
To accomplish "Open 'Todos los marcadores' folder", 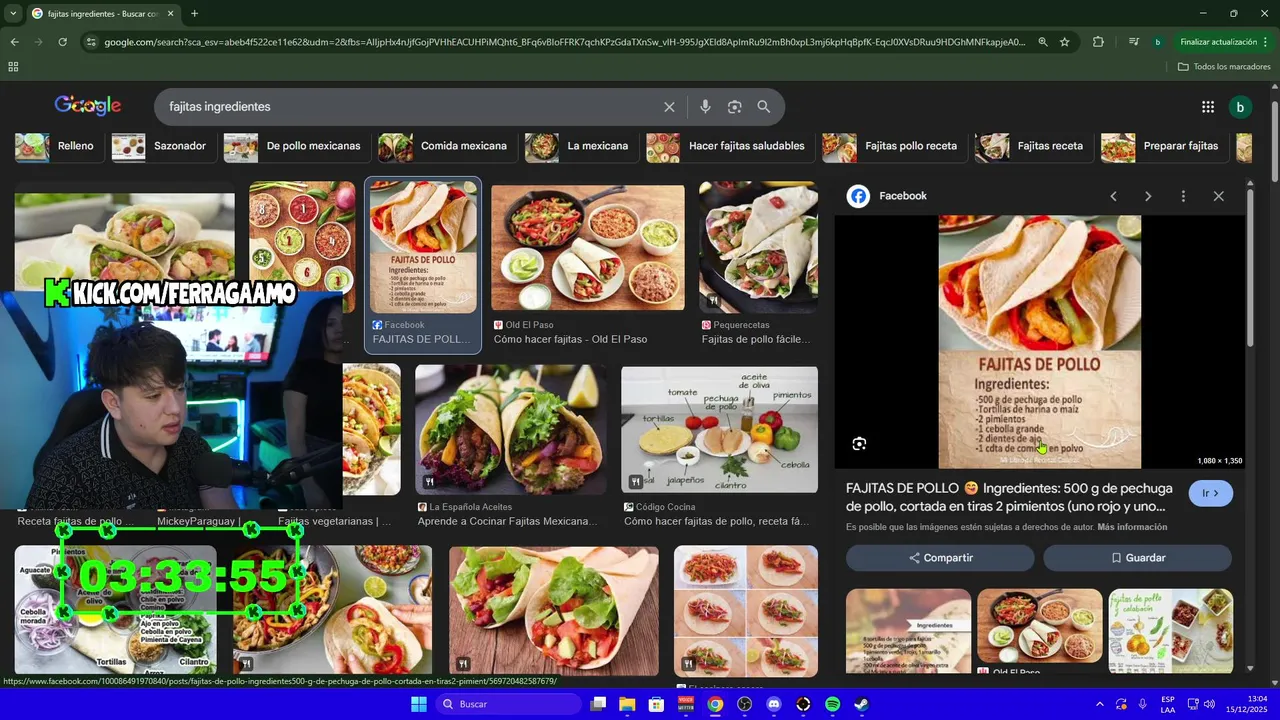I will click(x=1224, y=66).
